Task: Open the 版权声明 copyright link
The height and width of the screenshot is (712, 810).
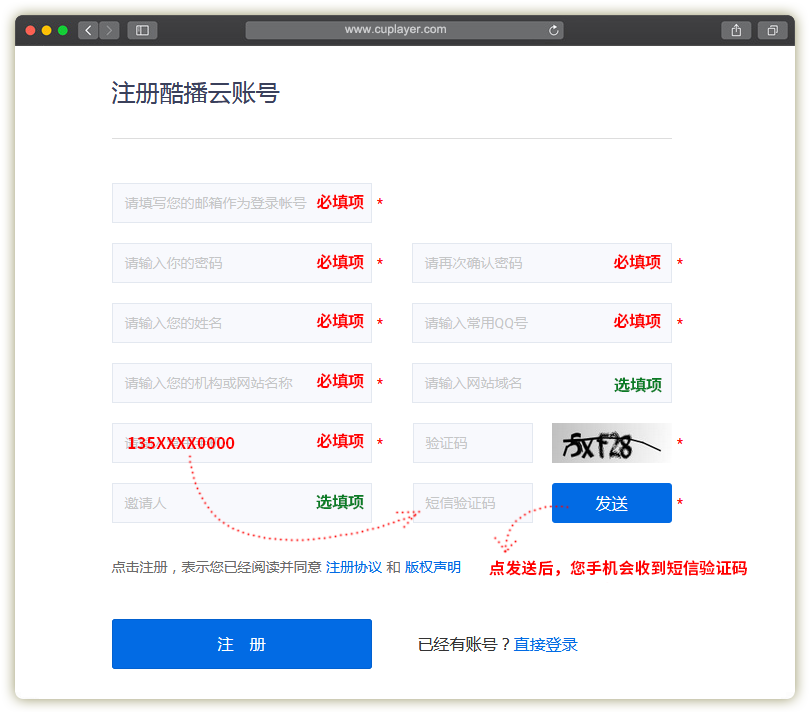Action: 432,567
